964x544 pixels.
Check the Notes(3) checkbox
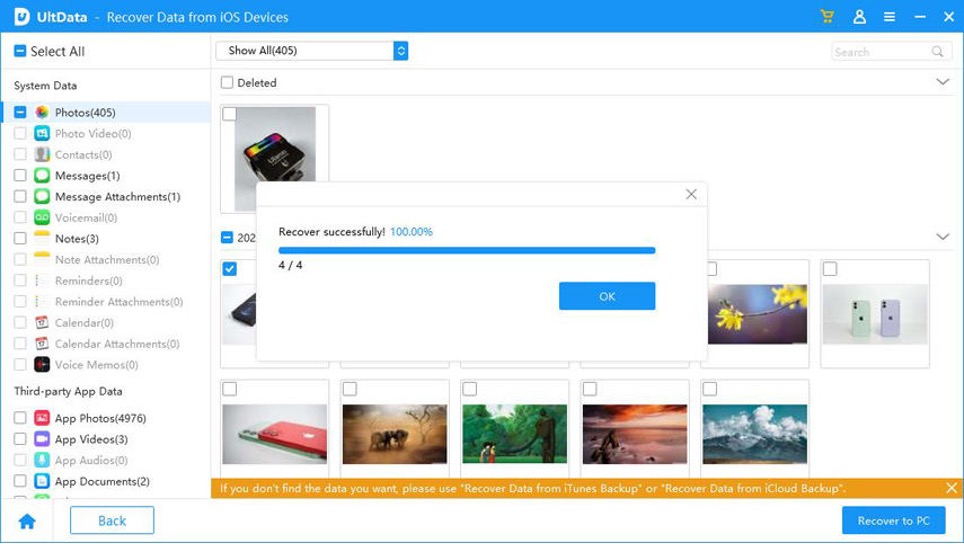[20, 239]
